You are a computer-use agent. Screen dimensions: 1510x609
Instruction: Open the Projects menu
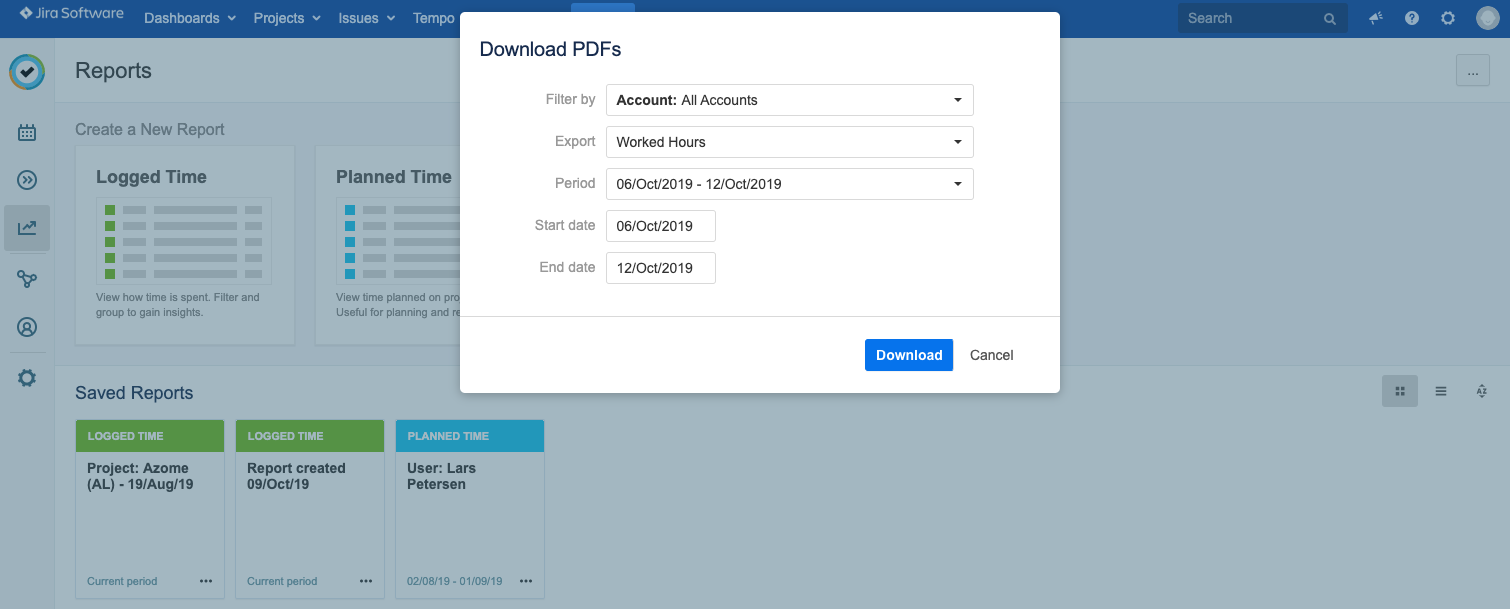[x=286, y=18]
